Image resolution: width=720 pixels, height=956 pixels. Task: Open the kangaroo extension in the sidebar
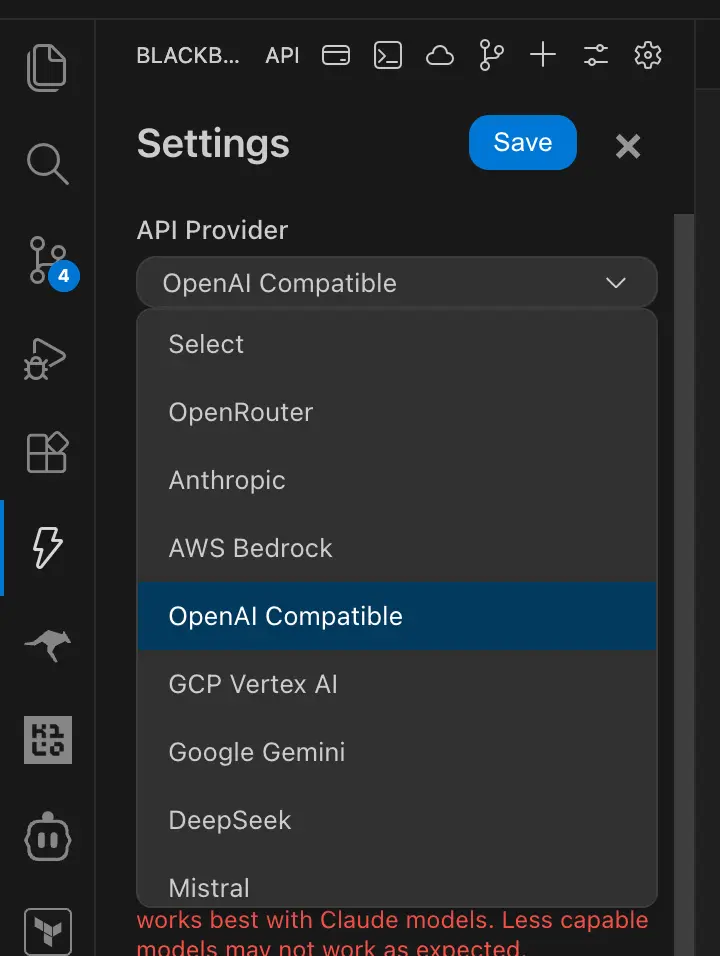47,644
